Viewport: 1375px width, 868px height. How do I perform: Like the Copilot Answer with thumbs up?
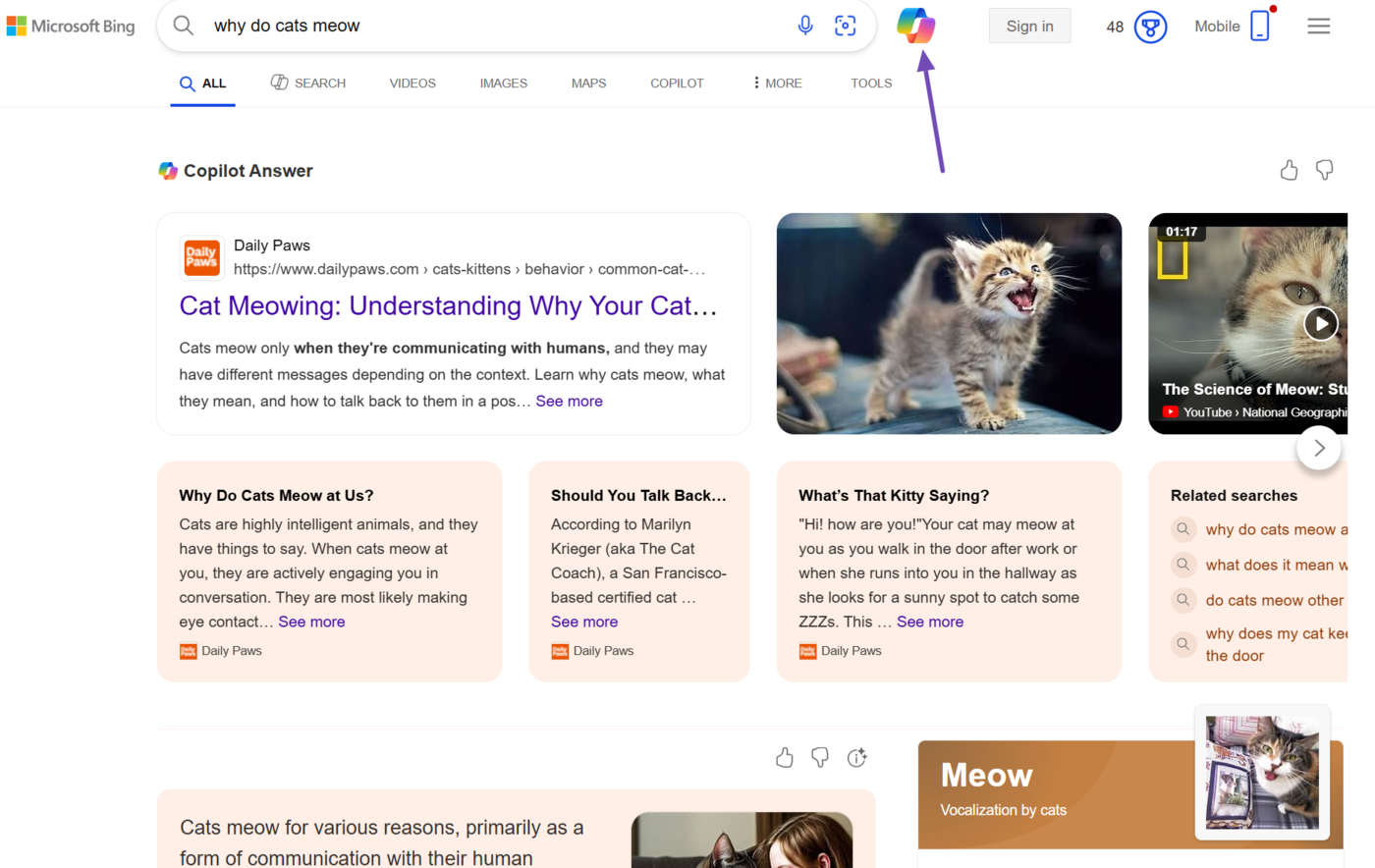[1289, 171]
